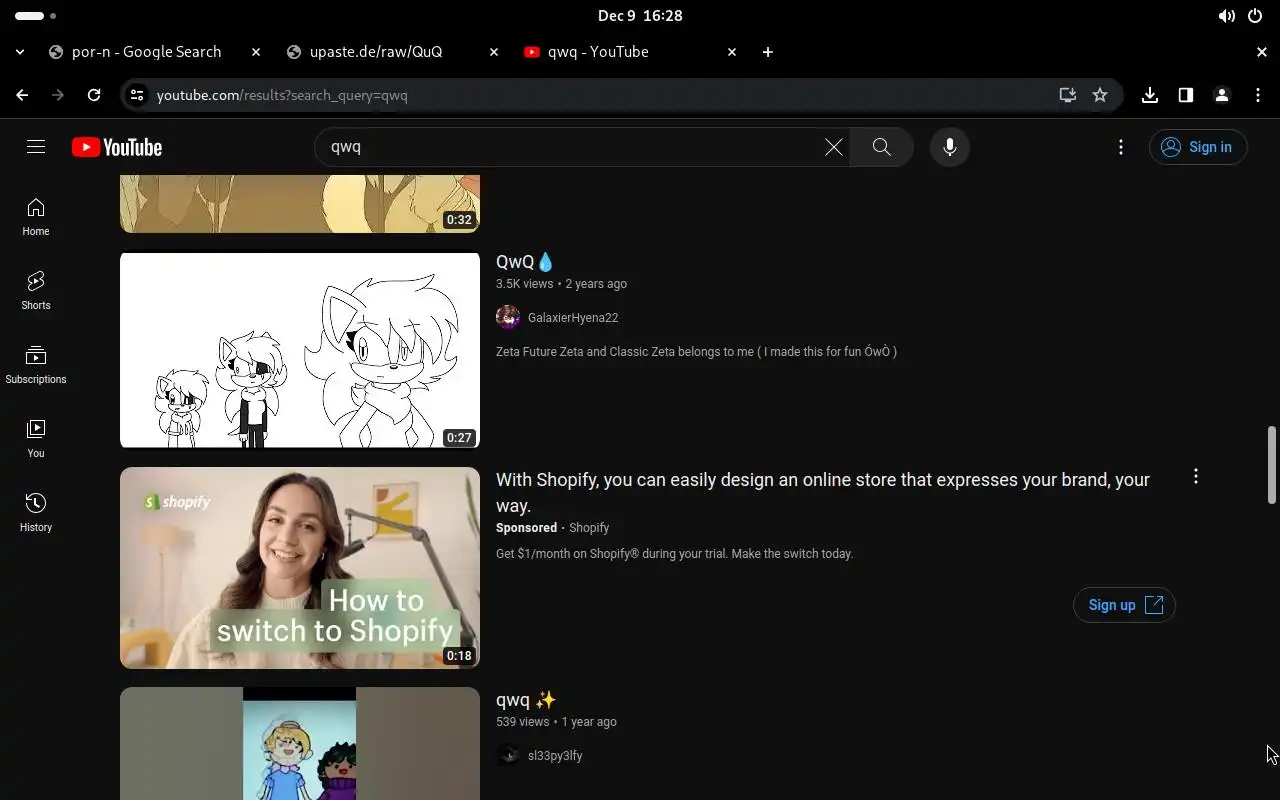Open browser downloads

1150,95
